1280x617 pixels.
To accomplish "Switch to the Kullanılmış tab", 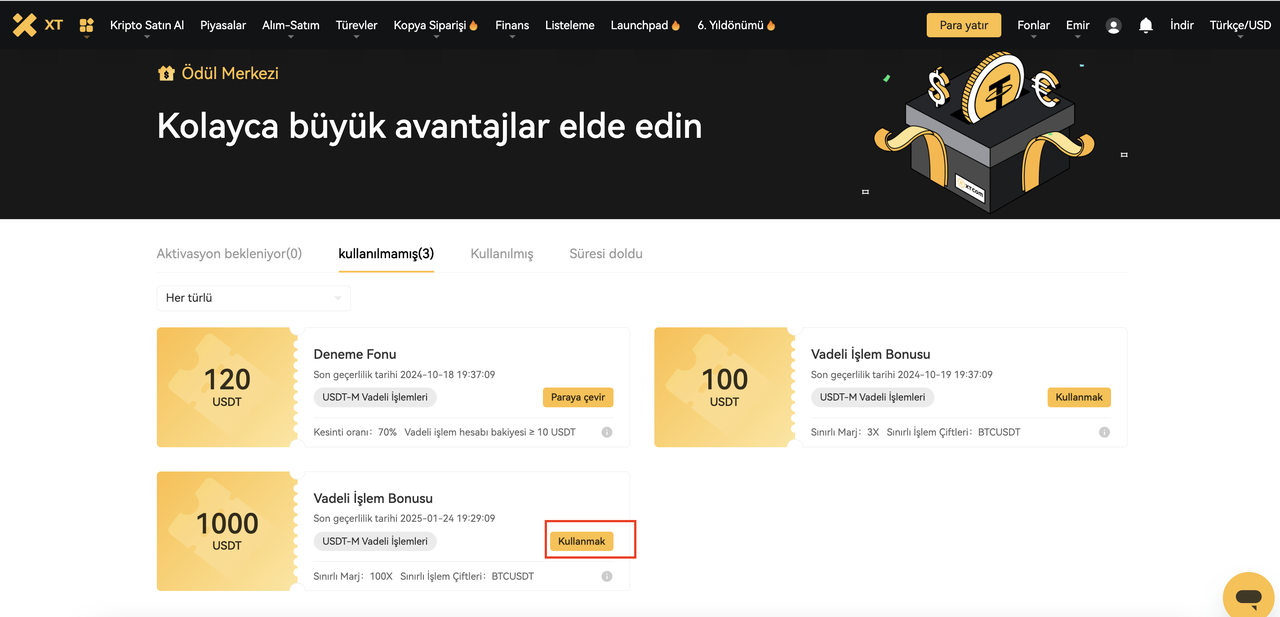I will click(502, 254).
